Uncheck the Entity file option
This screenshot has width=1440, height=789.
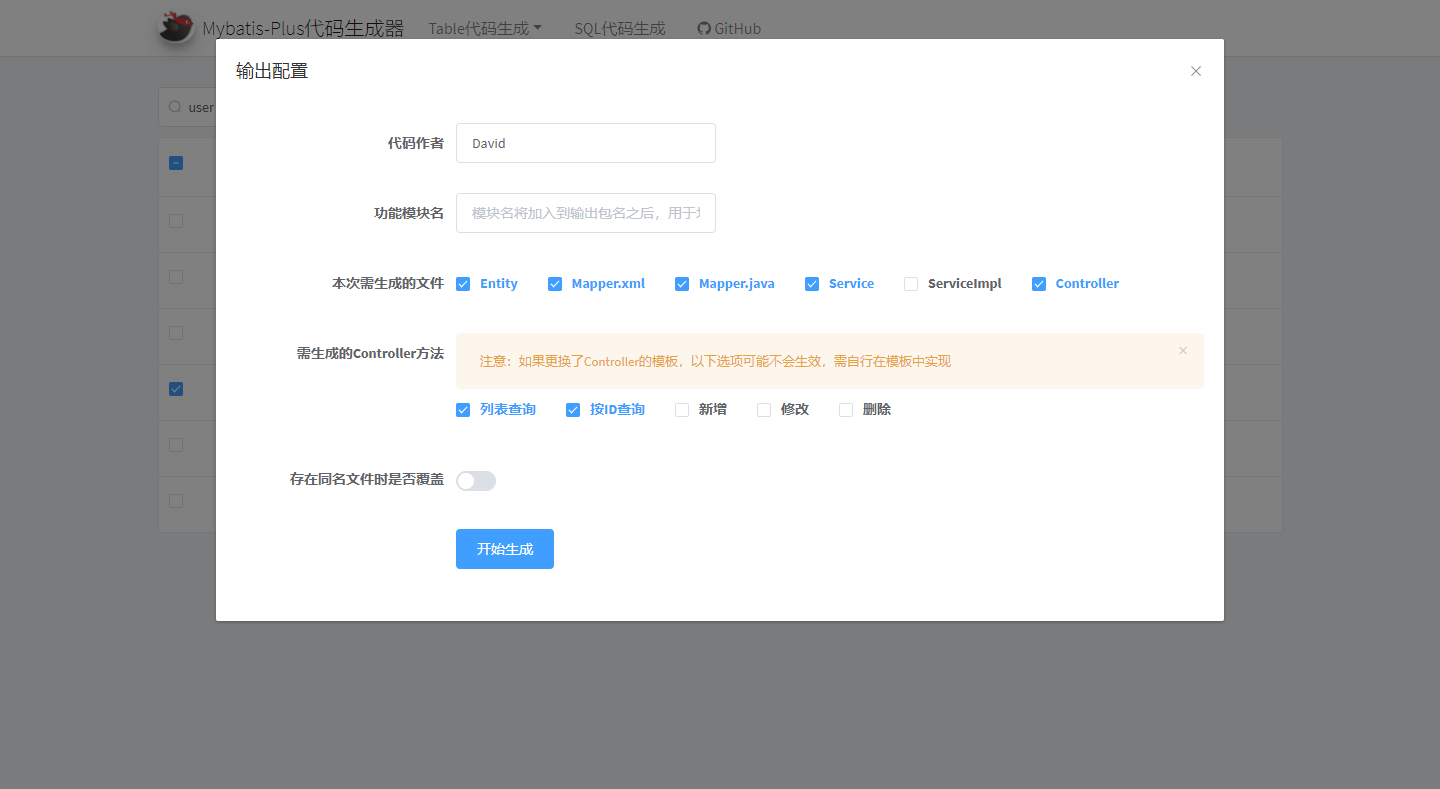(463, 284)
